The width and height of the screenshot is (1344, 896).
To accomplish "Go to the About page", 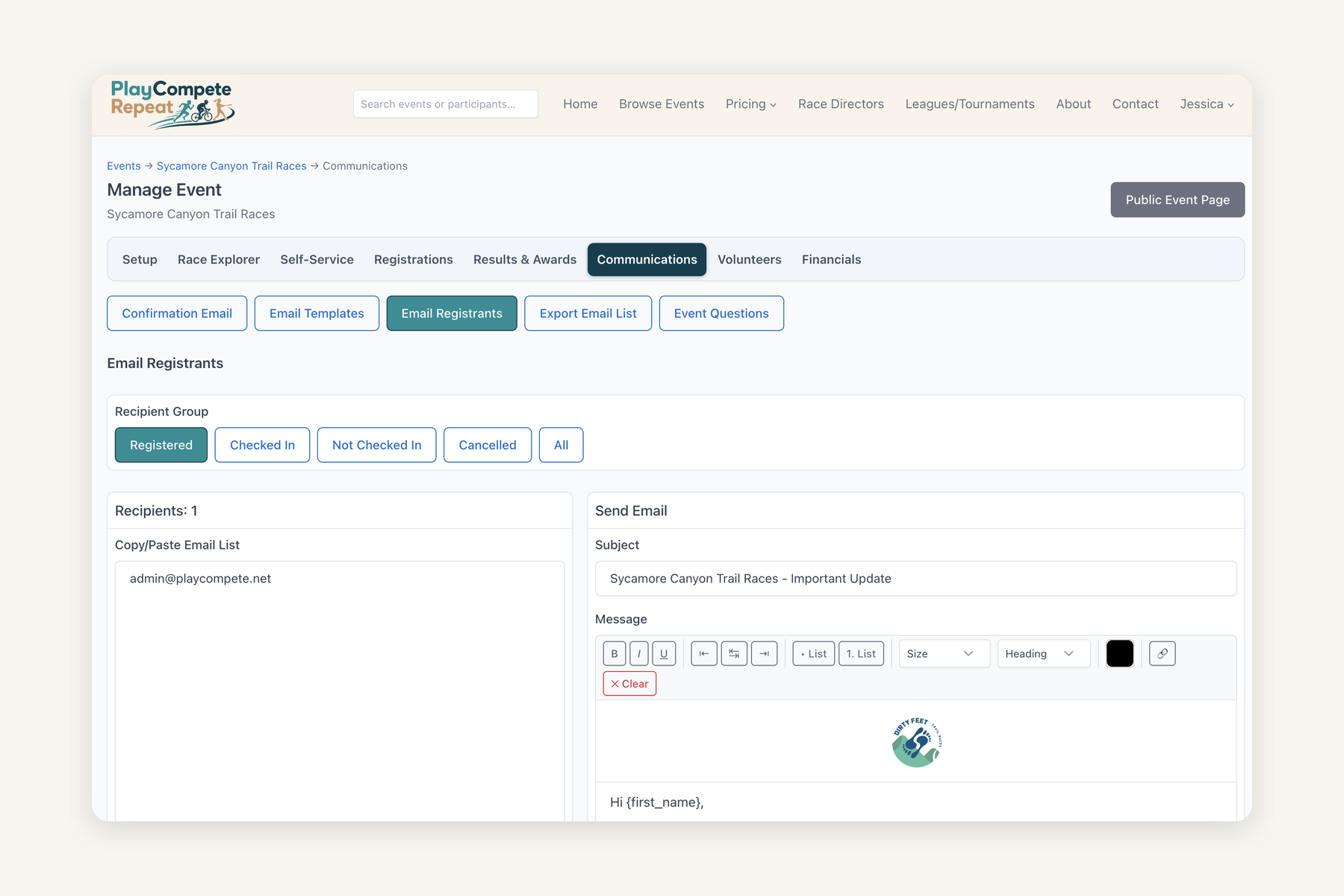I will pos(1073,104).
